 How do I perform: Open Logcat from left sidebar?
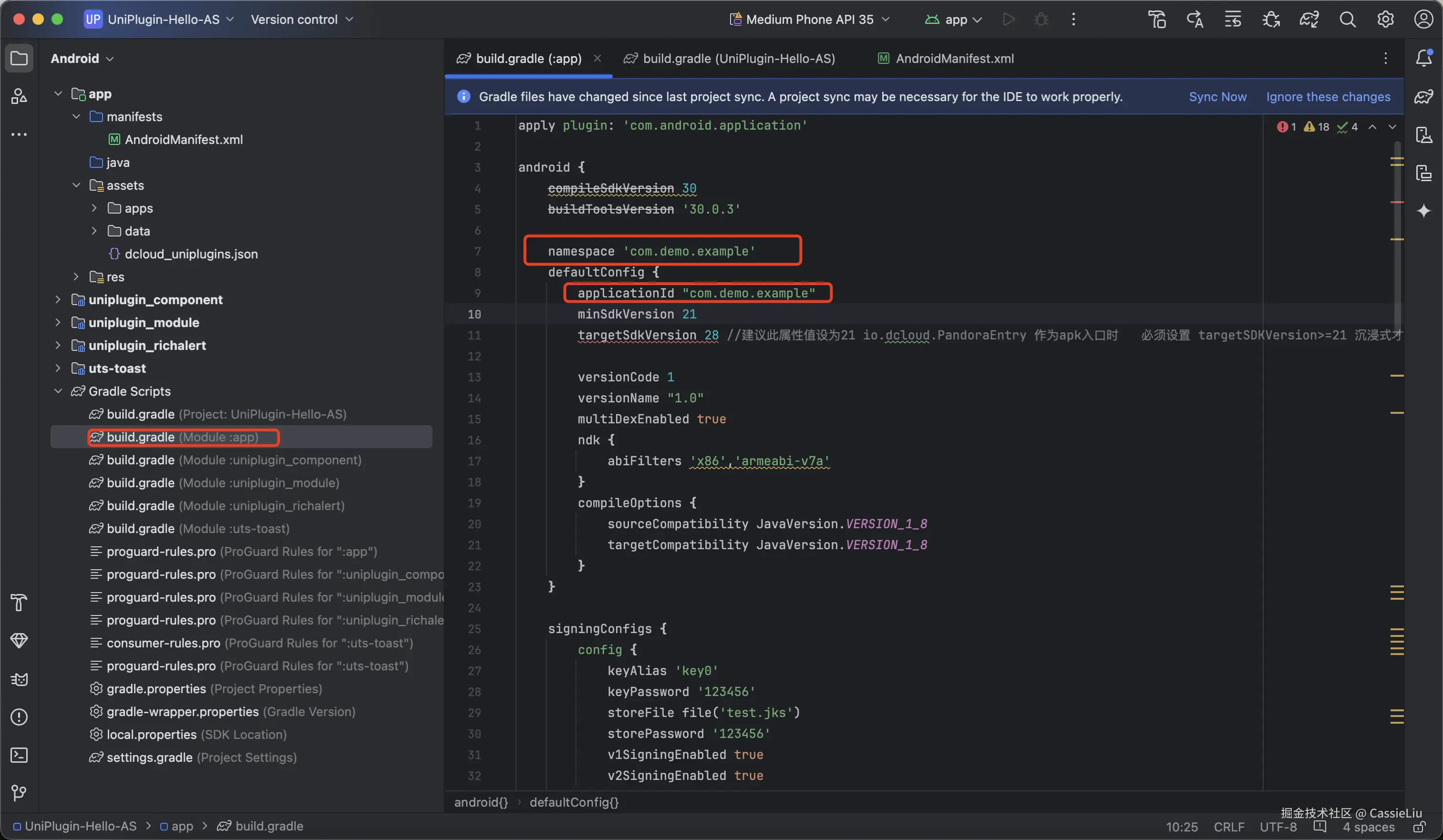(19, 679)
